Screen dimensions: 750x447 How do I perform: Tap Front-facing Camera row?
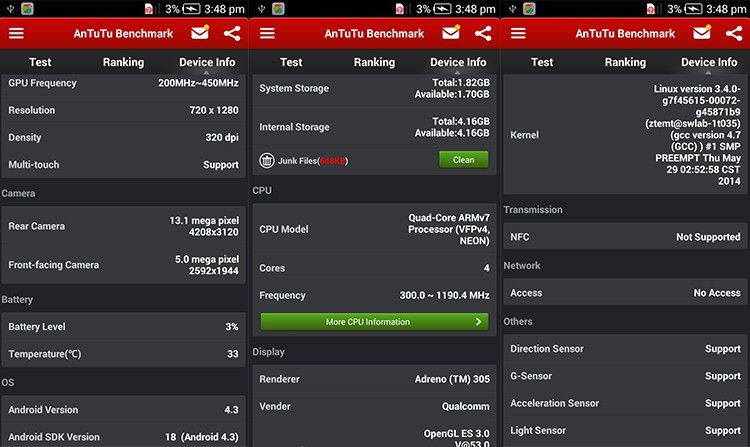pyautogui.click(x=123, y=265)
